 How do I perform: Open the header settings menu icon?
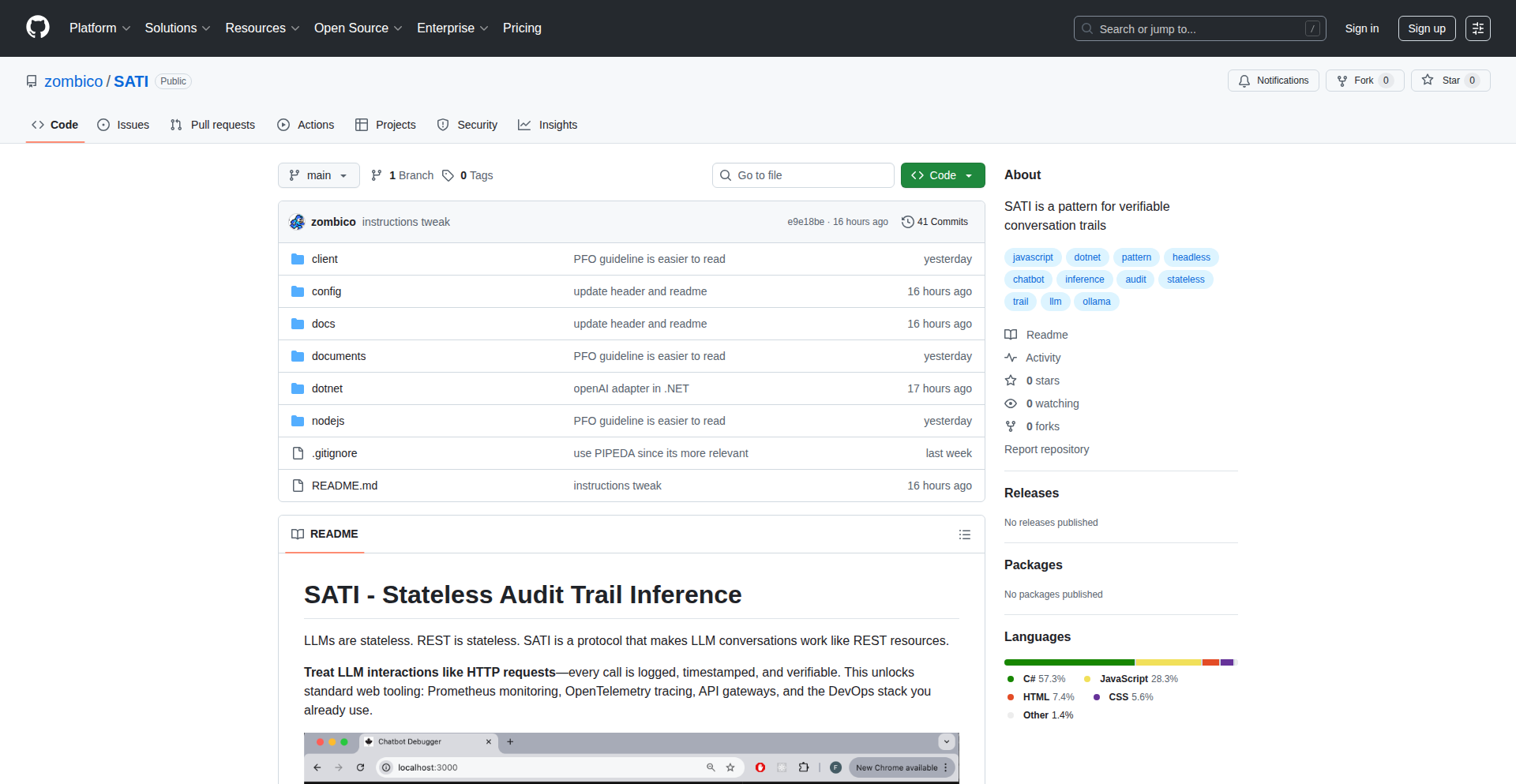(x=1477, y=28)
